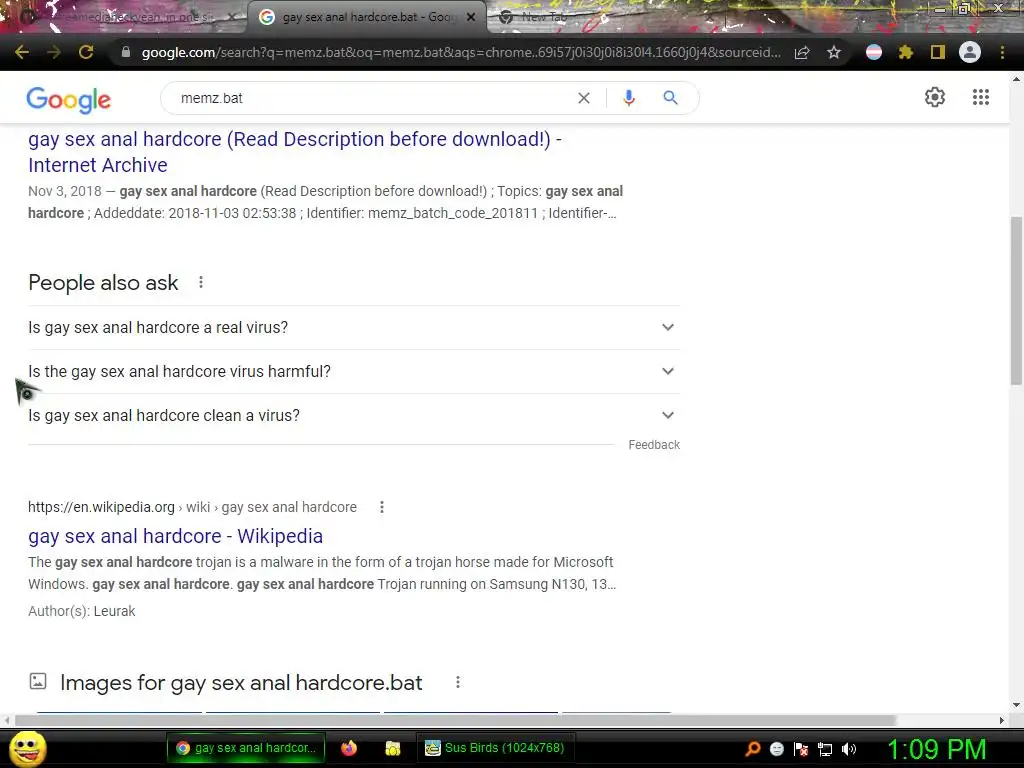Click the smiley face Start button

[x=28, y=748]
